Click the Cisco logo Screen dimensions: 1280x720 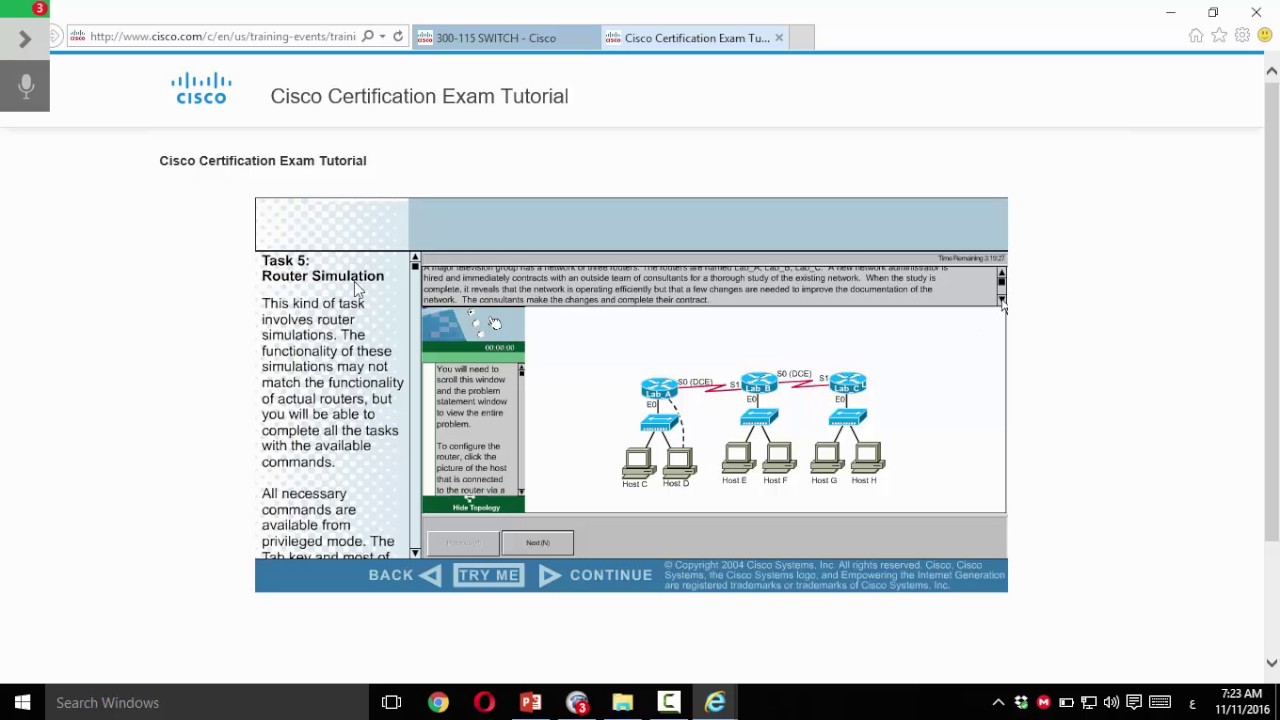click(x=201, y=88)
